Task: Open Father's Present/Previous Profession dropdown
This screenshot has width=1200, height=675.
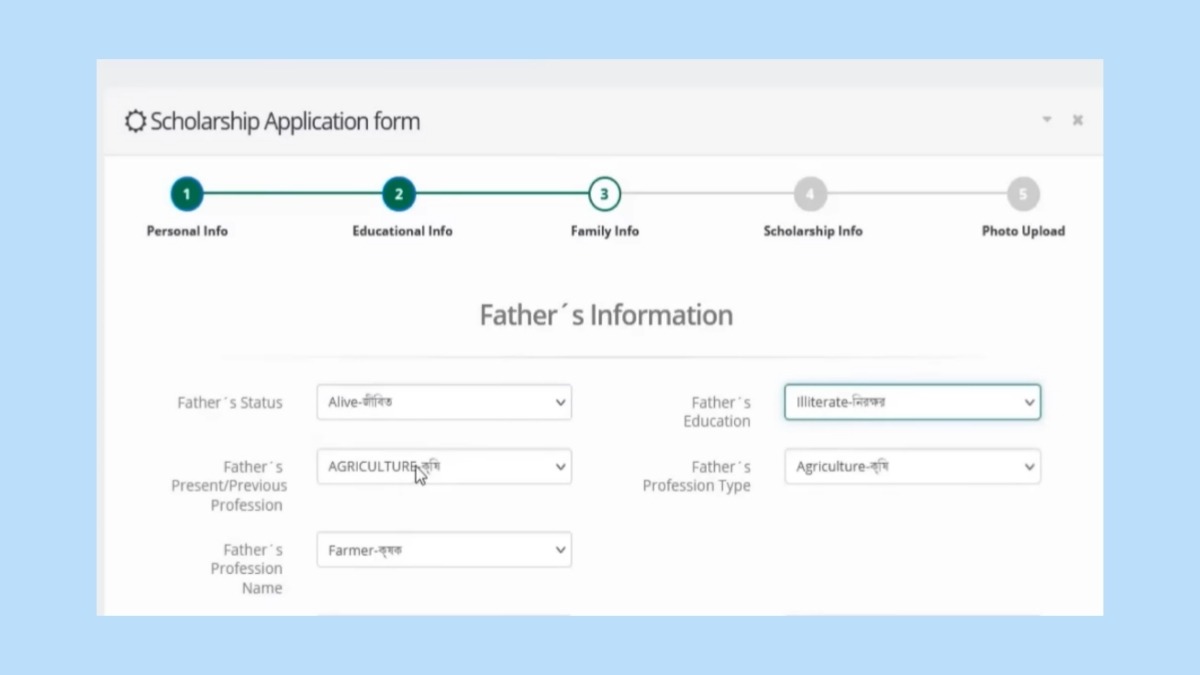Action: click(444, 467)
